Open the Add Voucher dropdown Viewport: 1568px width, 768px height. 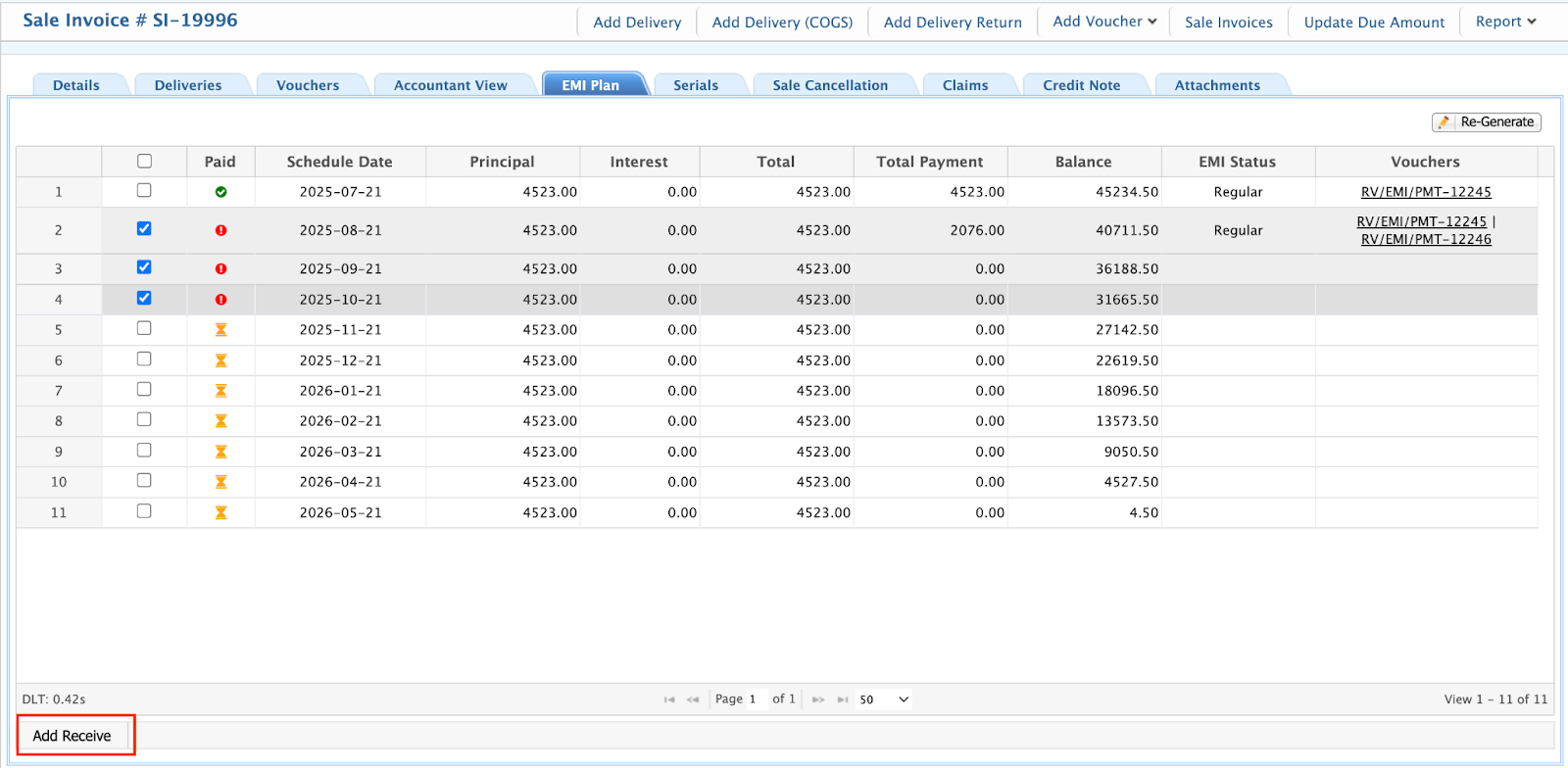(1104, 22)
